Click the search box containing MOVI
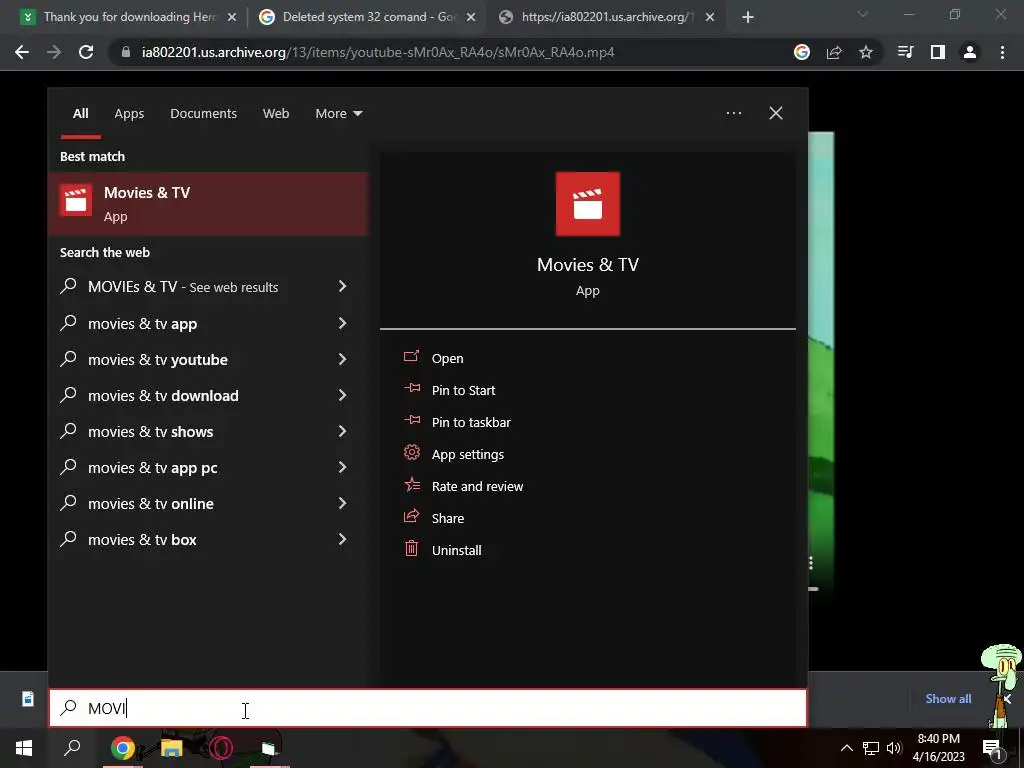Viewport: 1024px width, 768px height. click(428, 708)
